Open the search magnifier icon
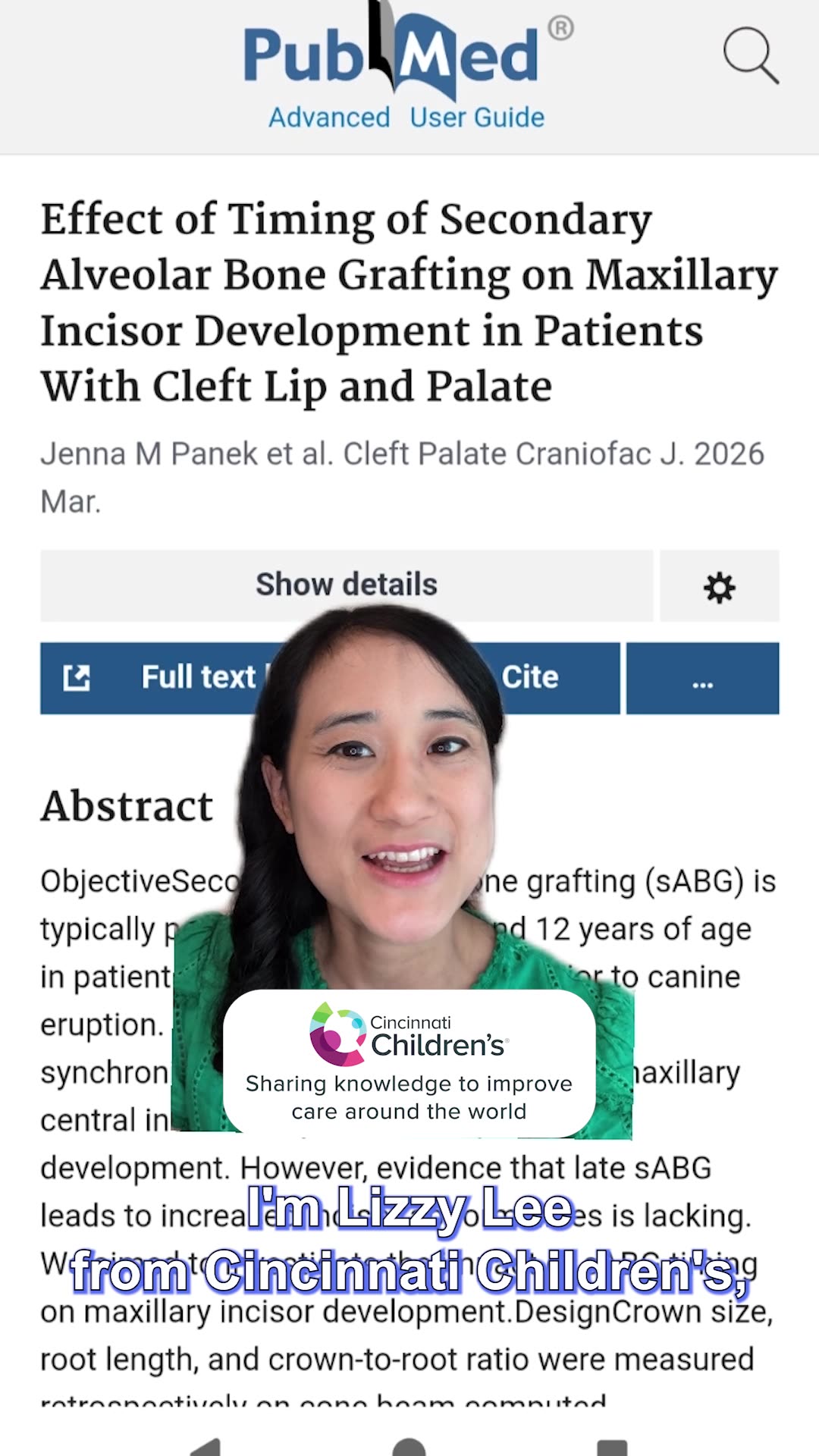Image resolution: width=819 pixels, height=1456 pixels. pyautogui.click(x=751, y=55)
